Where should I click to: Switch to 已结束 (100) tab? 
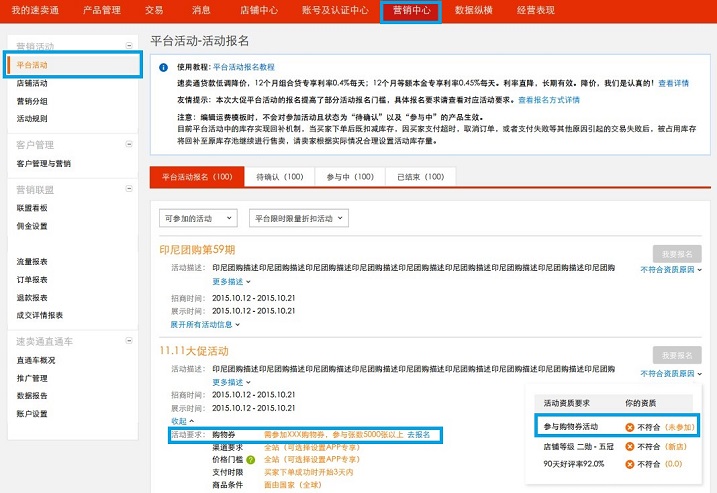(421, 177)
